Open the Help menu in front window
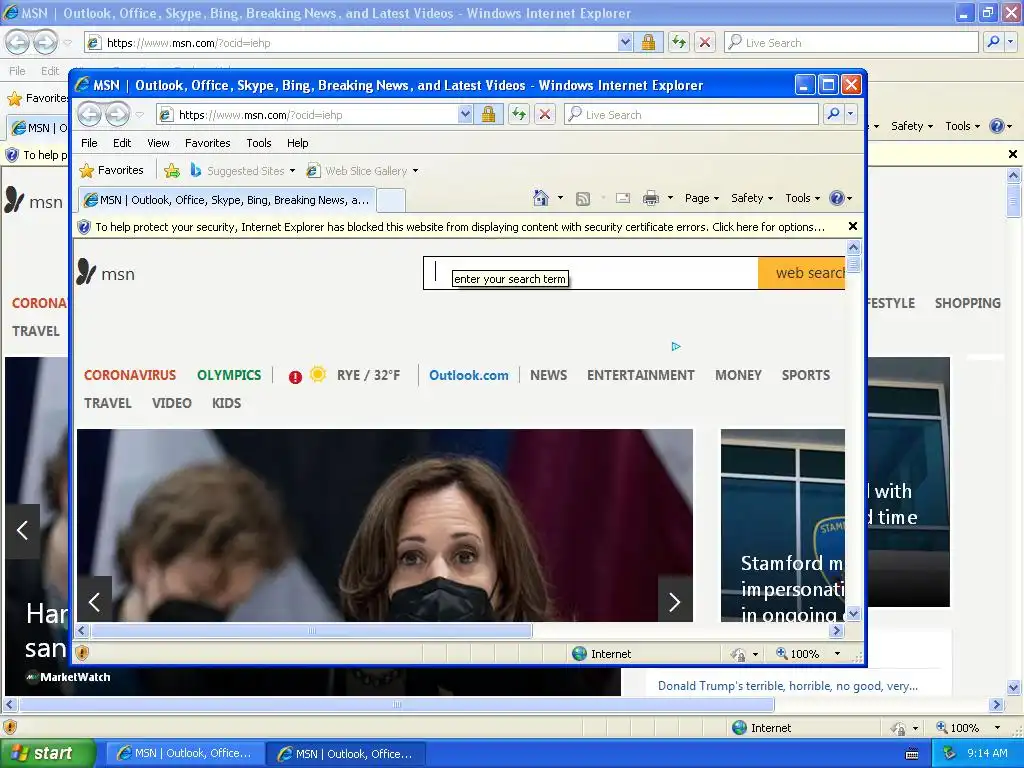The width and height of the screenshot is (1024, 768). tap(297, 143)
